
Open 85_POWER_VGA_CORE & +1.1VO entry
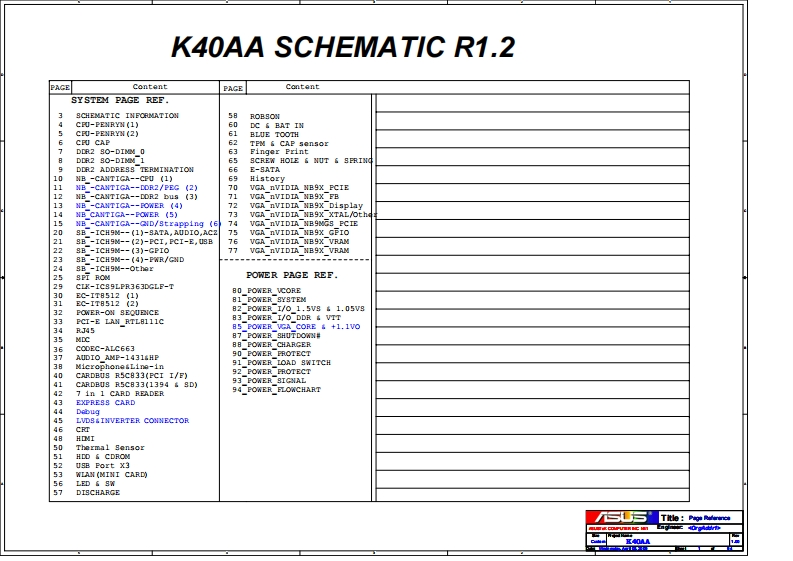pyautogui.click(x=296, y=327)
